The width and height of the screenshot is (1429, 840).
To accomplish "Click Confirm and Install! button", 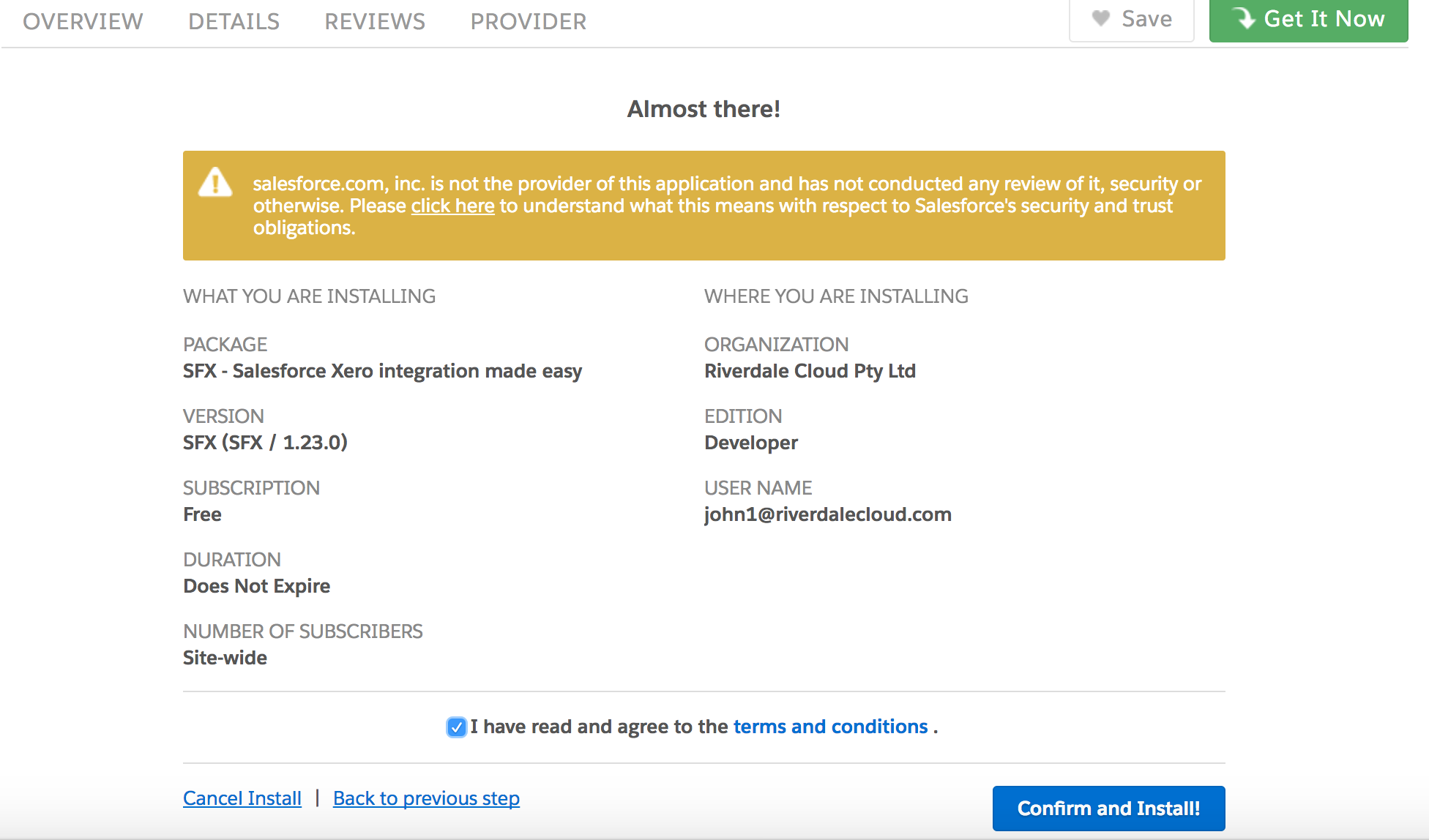I will click(x=1108, y=809).
